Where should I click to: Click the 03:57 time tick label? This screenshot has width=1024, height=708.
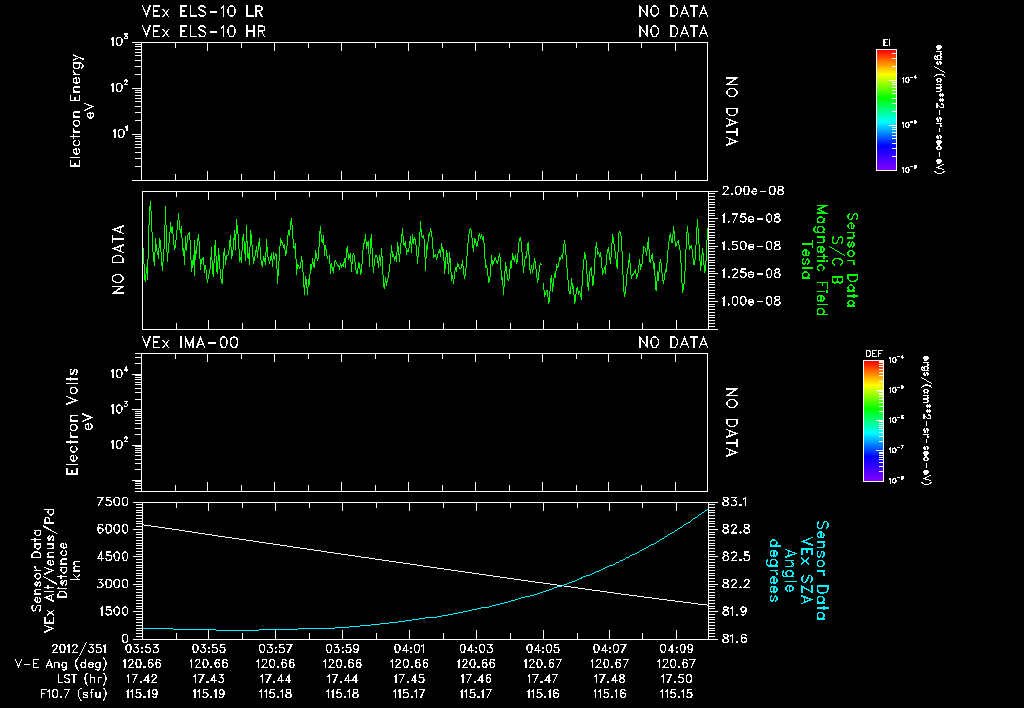coord(276,649)
